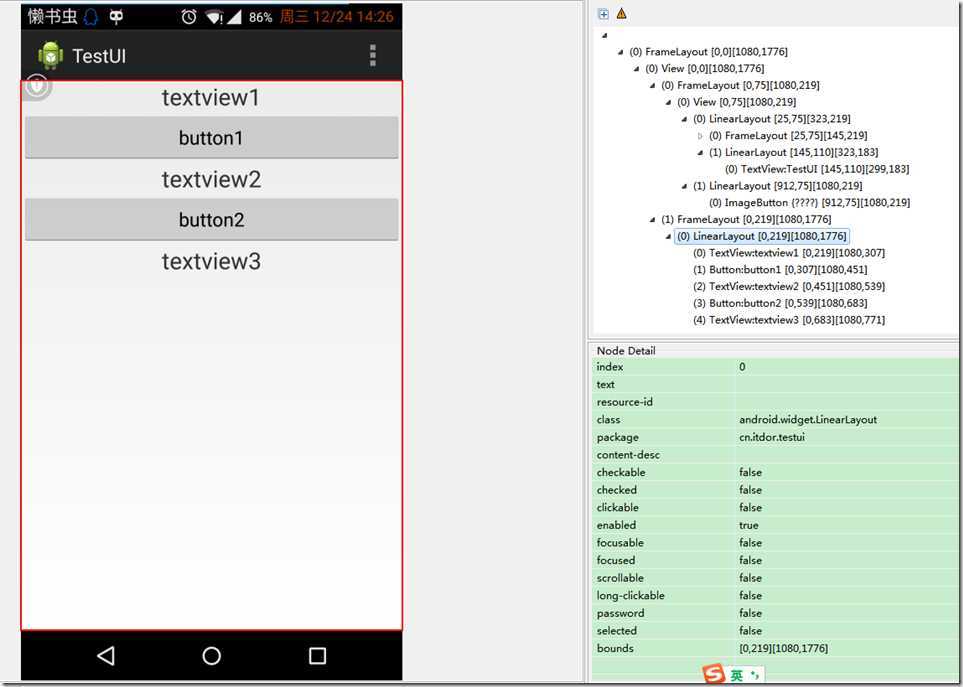Viewport: 963px width, 687px height.
Task: Select the ImageButton tree node
Action: (x=809, y=202)
